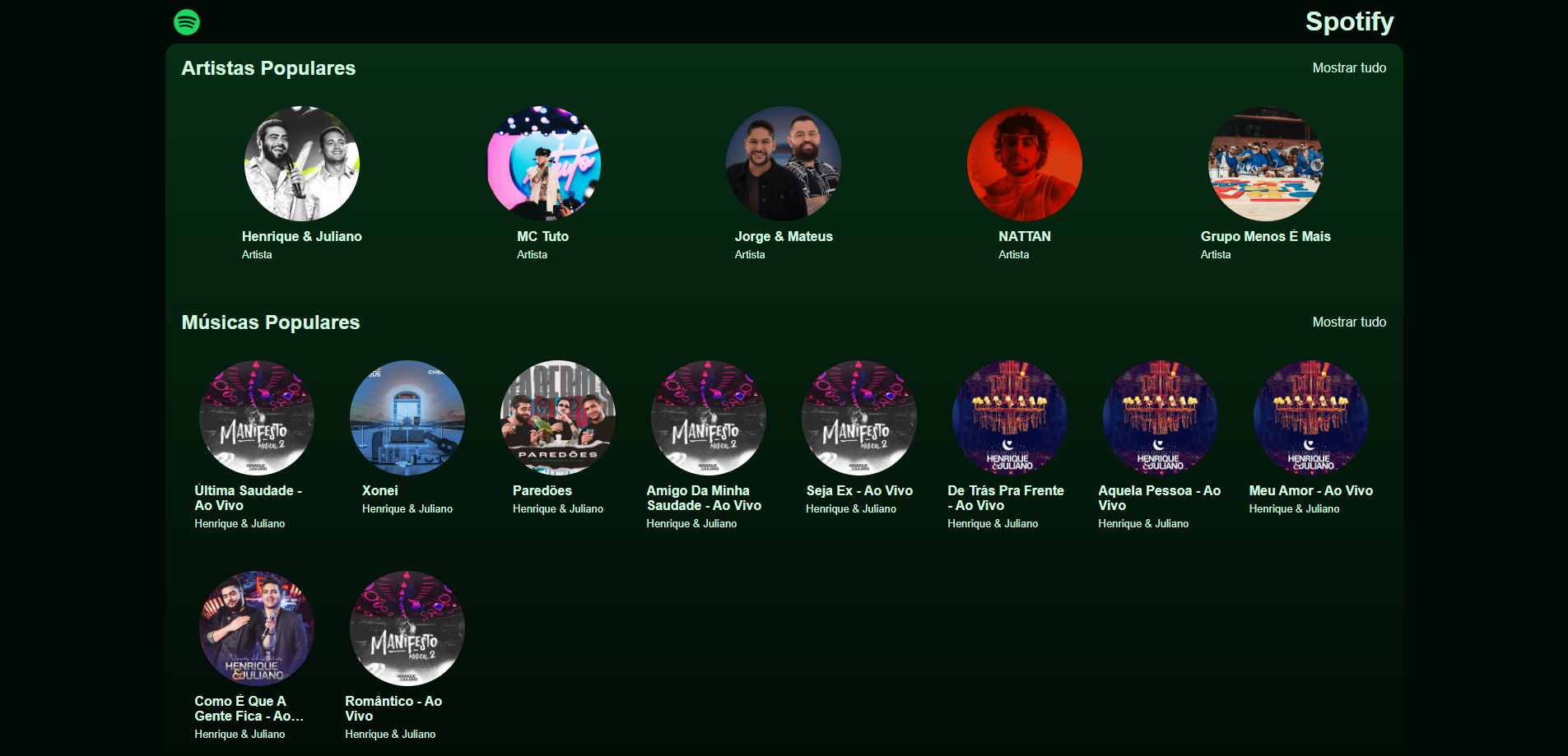The image size is (1568, 756).
Task: Click Henrique & Juliano credit under Seja Ex
Action: (851, 509)
